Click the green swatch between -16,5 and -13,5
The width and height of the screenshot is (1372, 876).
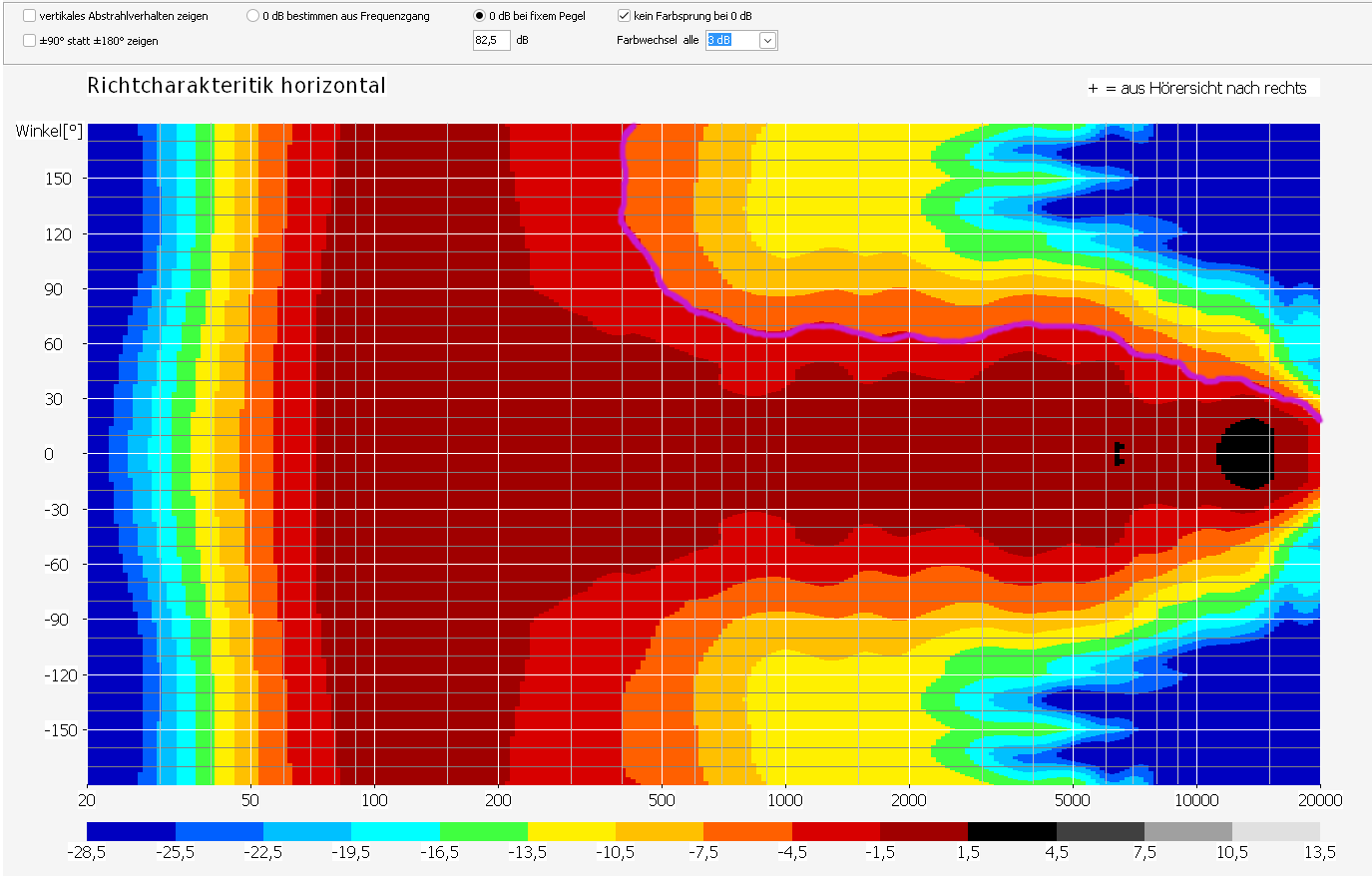point(483,831)
